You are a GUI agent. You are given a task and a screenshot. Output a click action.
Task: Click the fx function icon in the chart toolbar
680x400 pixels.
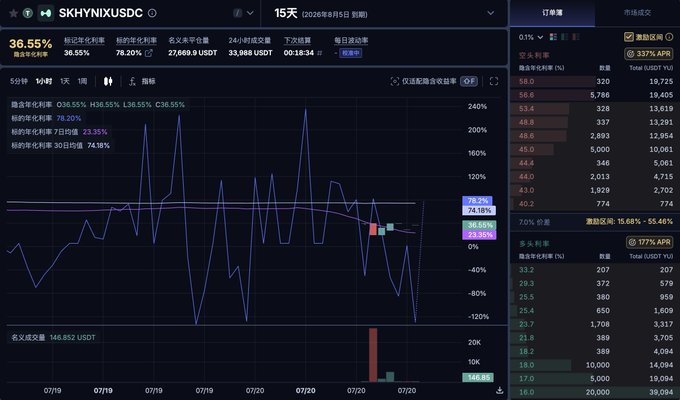[132, 81]
